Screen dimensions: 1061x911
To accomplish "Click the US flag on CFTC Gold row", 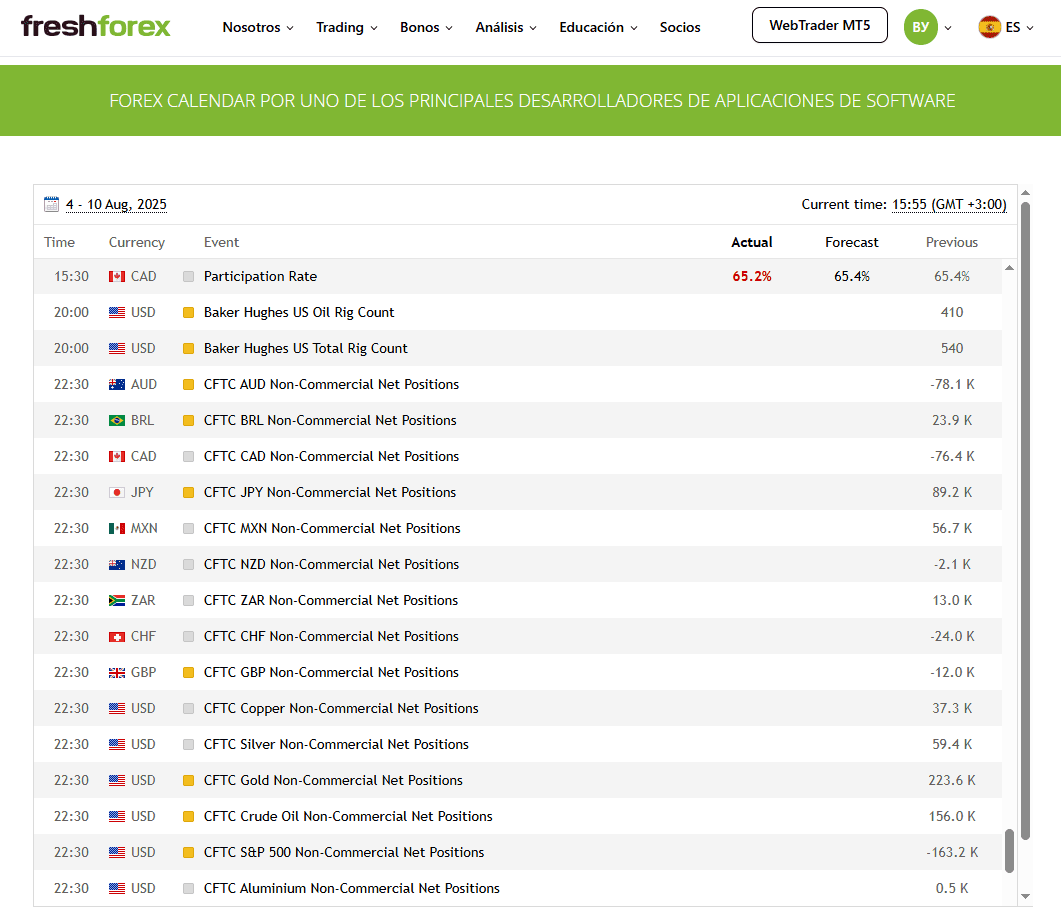I will (117, 780).
